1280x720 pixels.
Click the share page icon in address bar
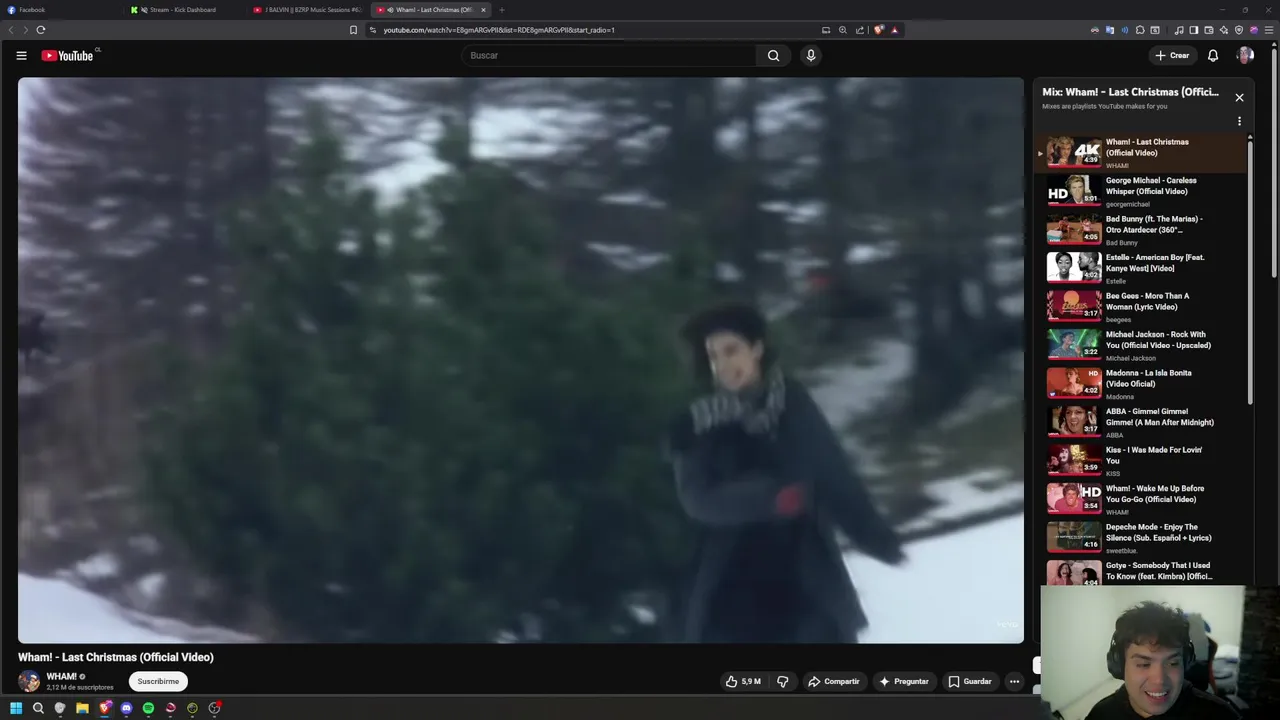[x=859, y=30]
